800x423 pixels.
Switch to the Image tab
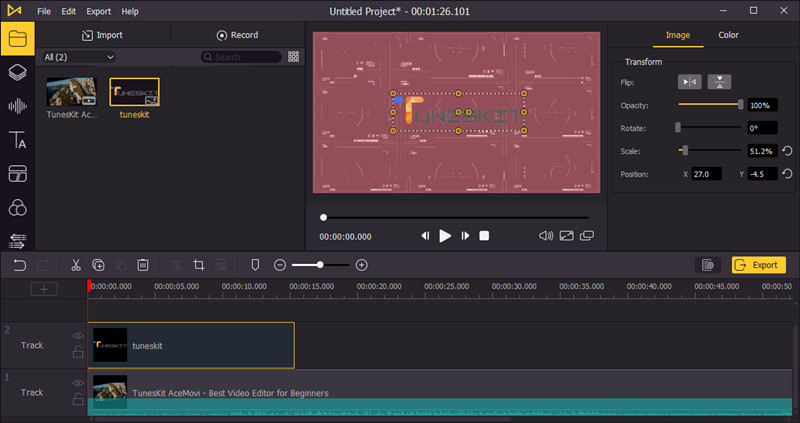point(678,35)
